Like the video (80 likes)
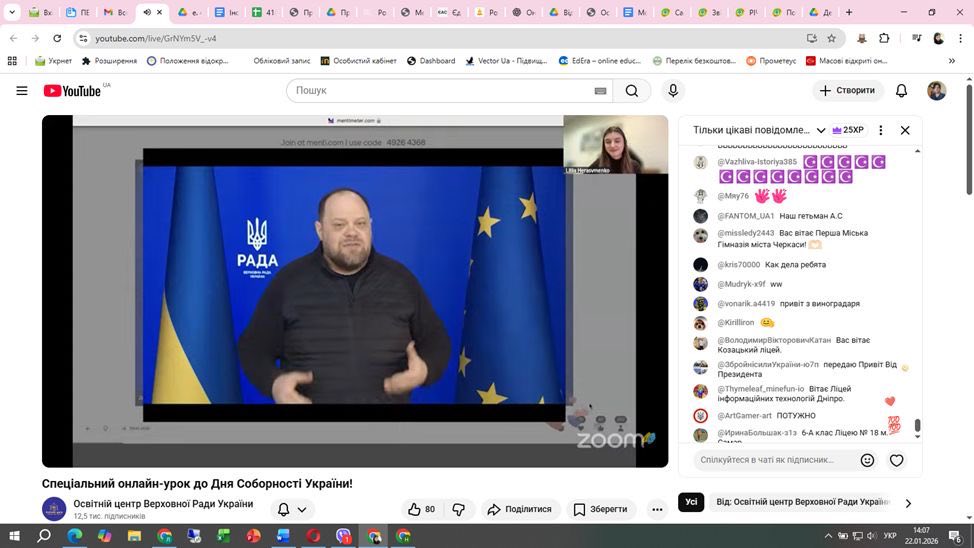974x548 pixels. [x=422, y=509]
